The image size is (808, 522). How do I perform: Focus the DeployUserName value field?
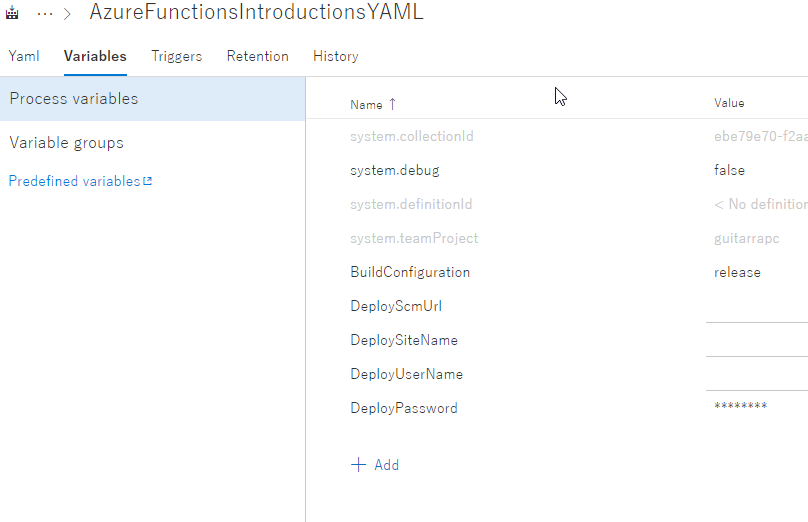click(x=756, y=375)
